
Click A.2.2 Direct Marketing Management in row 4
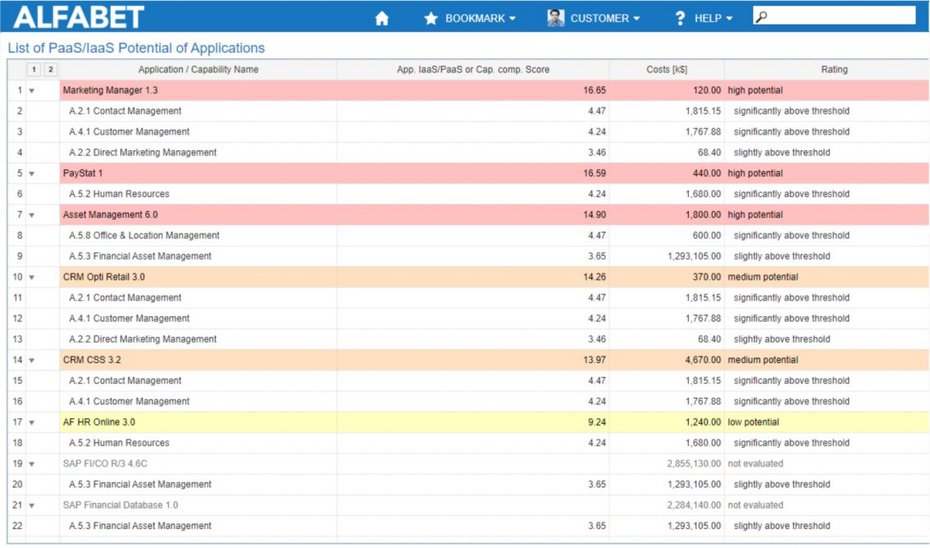point(142,152)
